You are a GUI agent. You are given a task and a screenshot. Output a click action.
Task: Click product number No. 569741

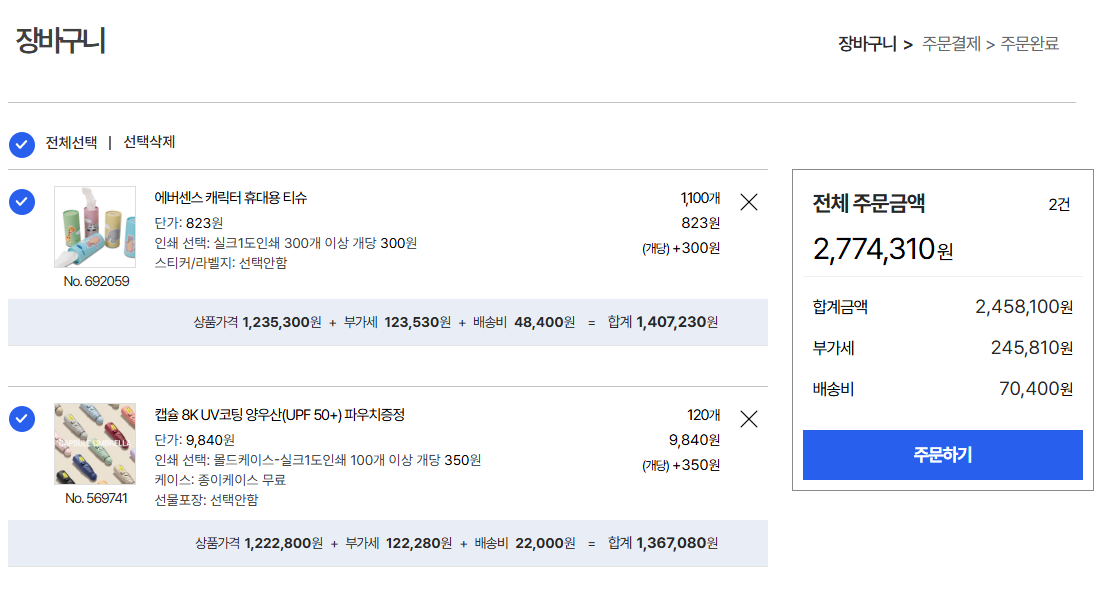click(x=96, y=498)
